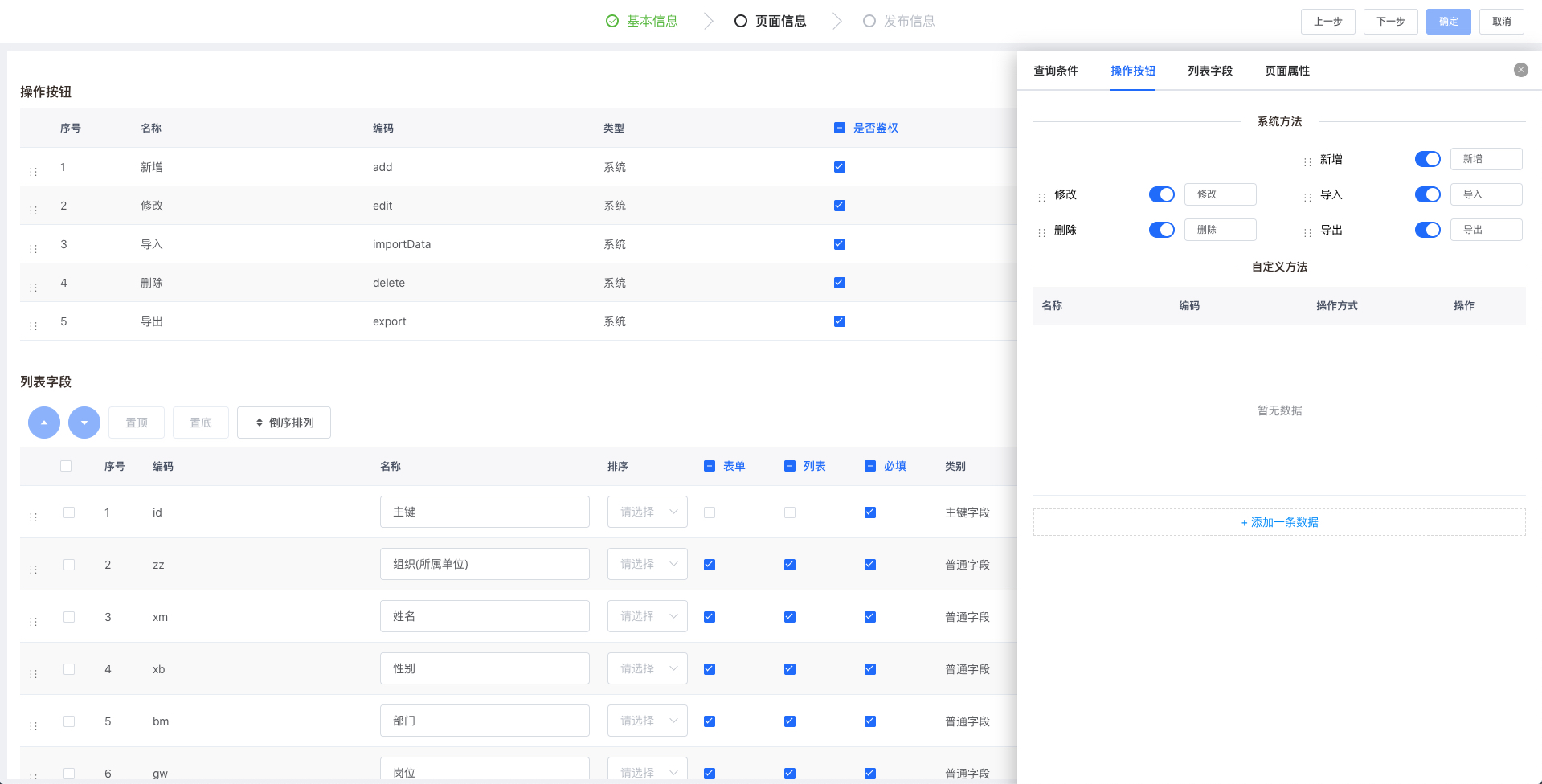Grab drag handle of xb field row
This screenshot has height=784, width=1542.
click(33, 674)
